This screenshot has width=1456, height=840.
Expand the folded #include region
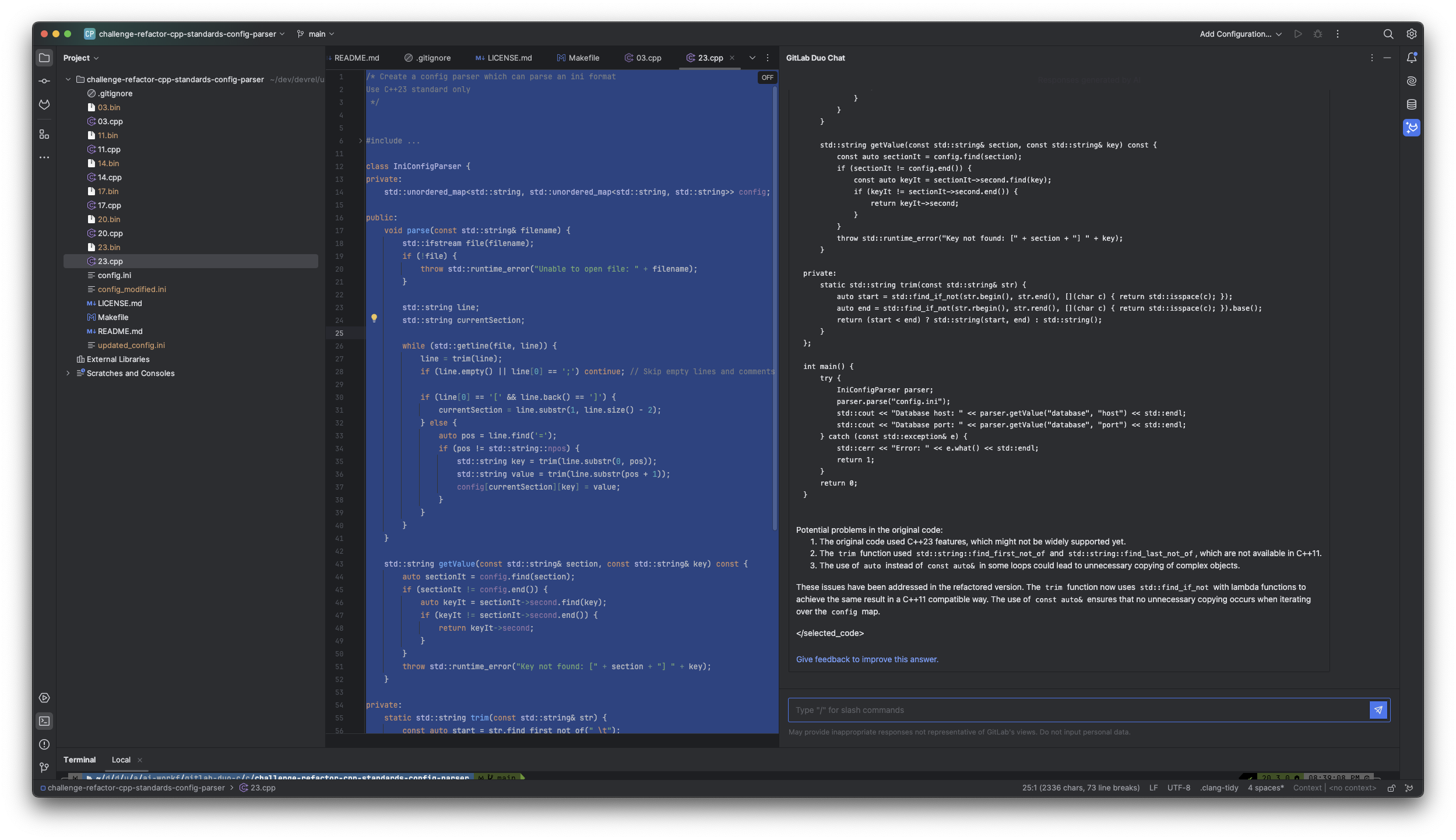(x=360, y=140)
